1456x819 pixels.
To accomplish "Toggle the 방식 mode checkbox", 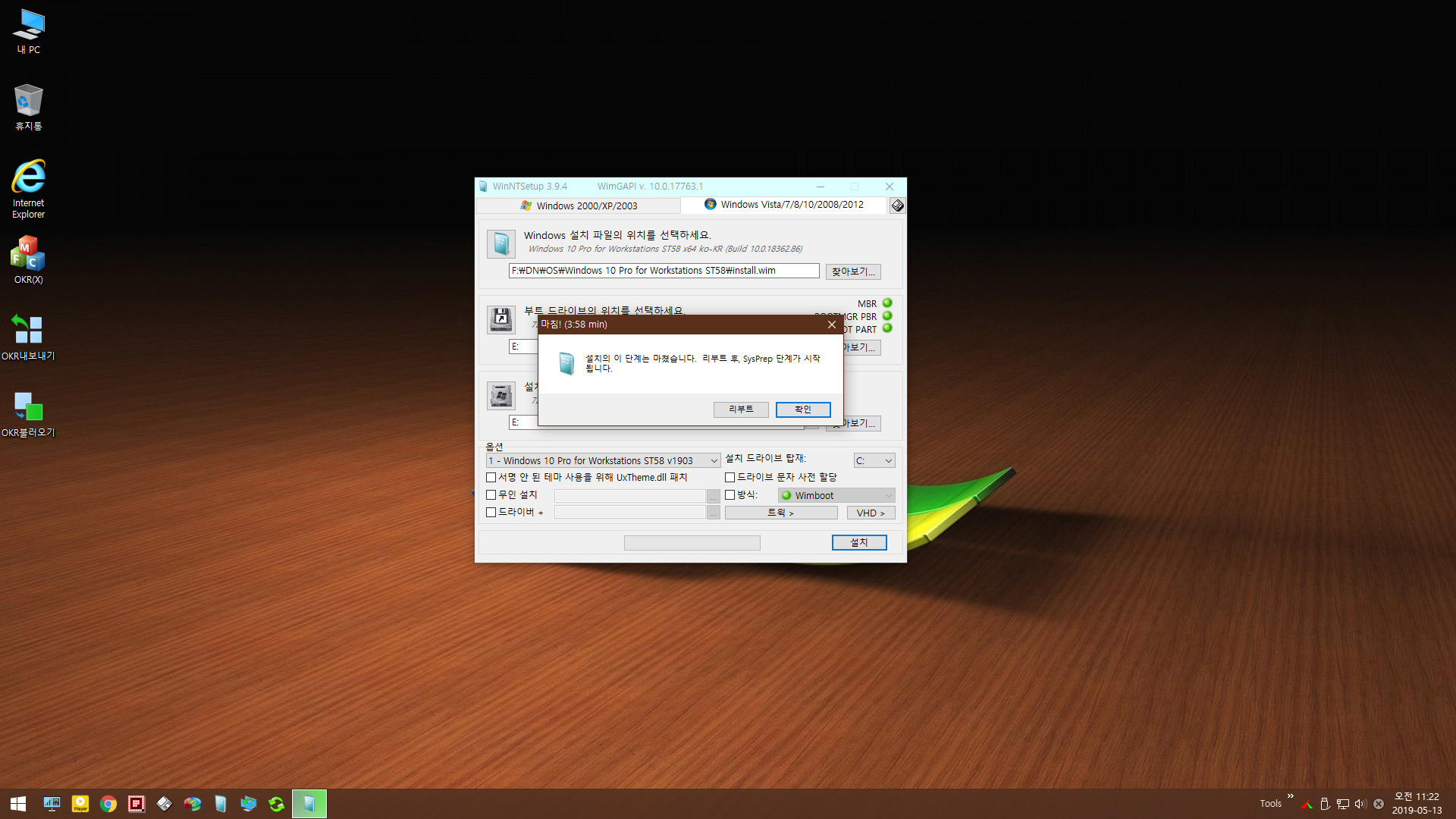I will [730, 495].
